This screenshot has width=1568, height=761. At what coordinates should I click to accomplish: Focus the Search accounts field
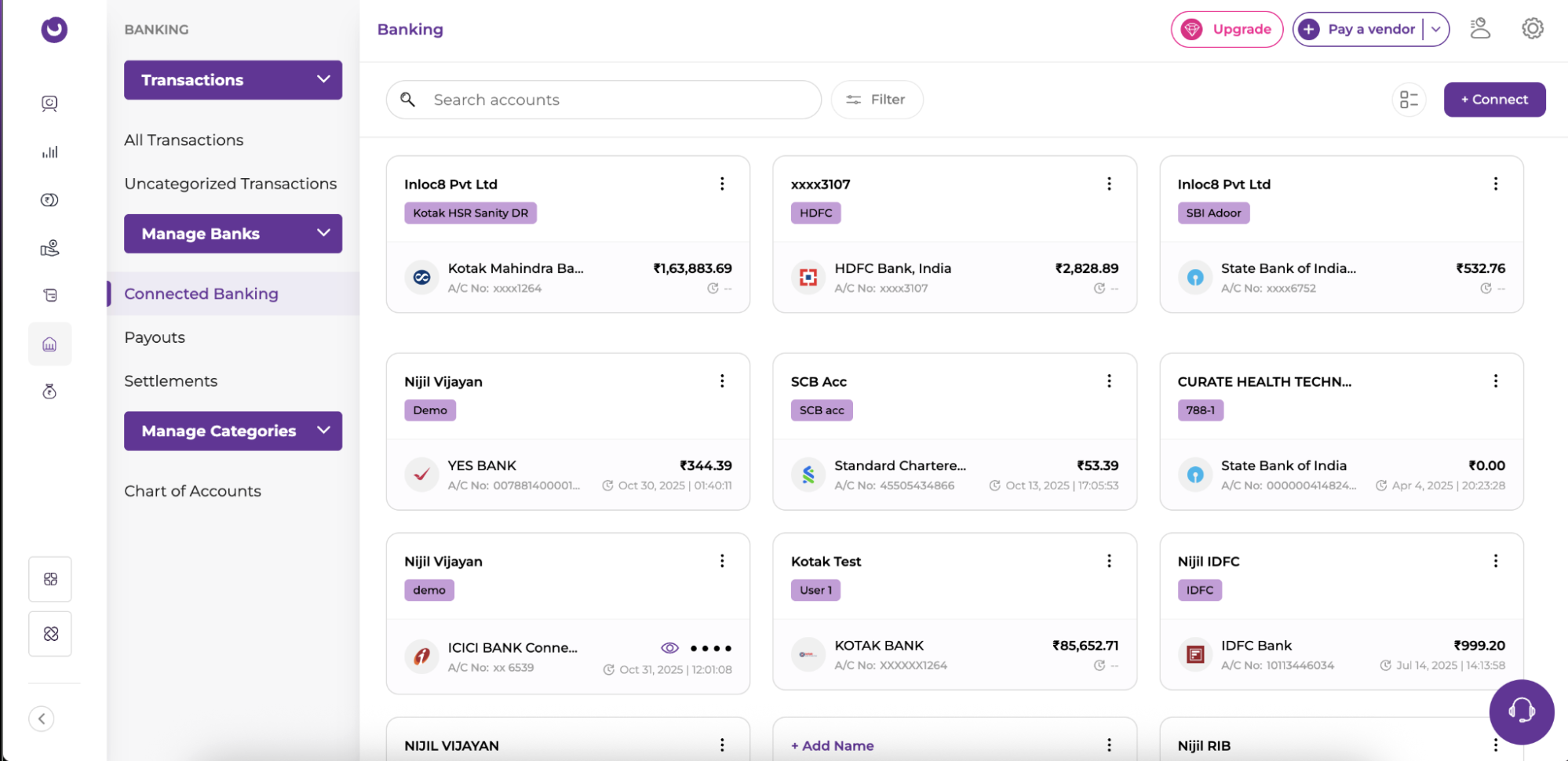[x=603, y=100]
